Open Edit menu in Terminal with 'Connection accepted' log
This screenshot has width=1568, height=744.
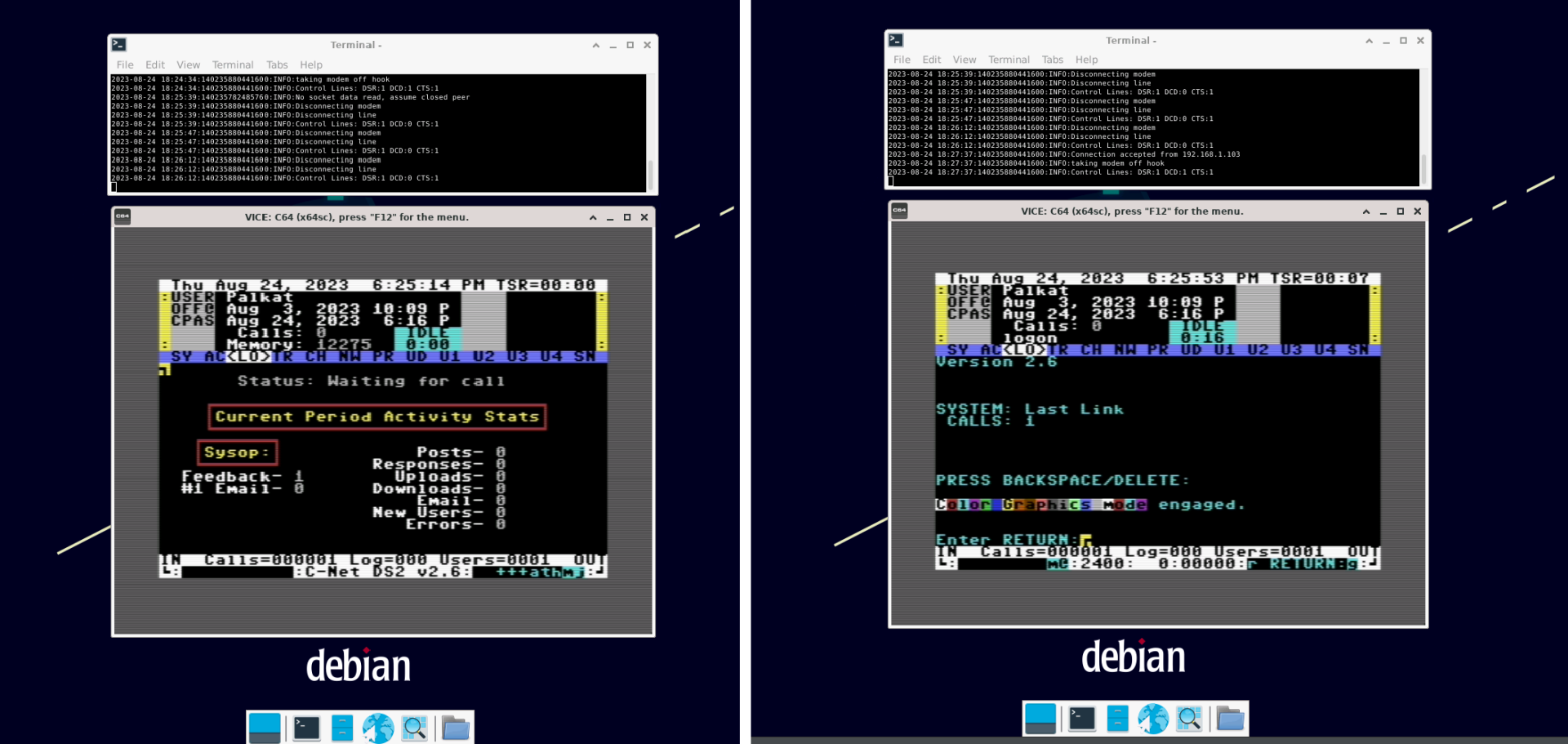coord(931,60)
